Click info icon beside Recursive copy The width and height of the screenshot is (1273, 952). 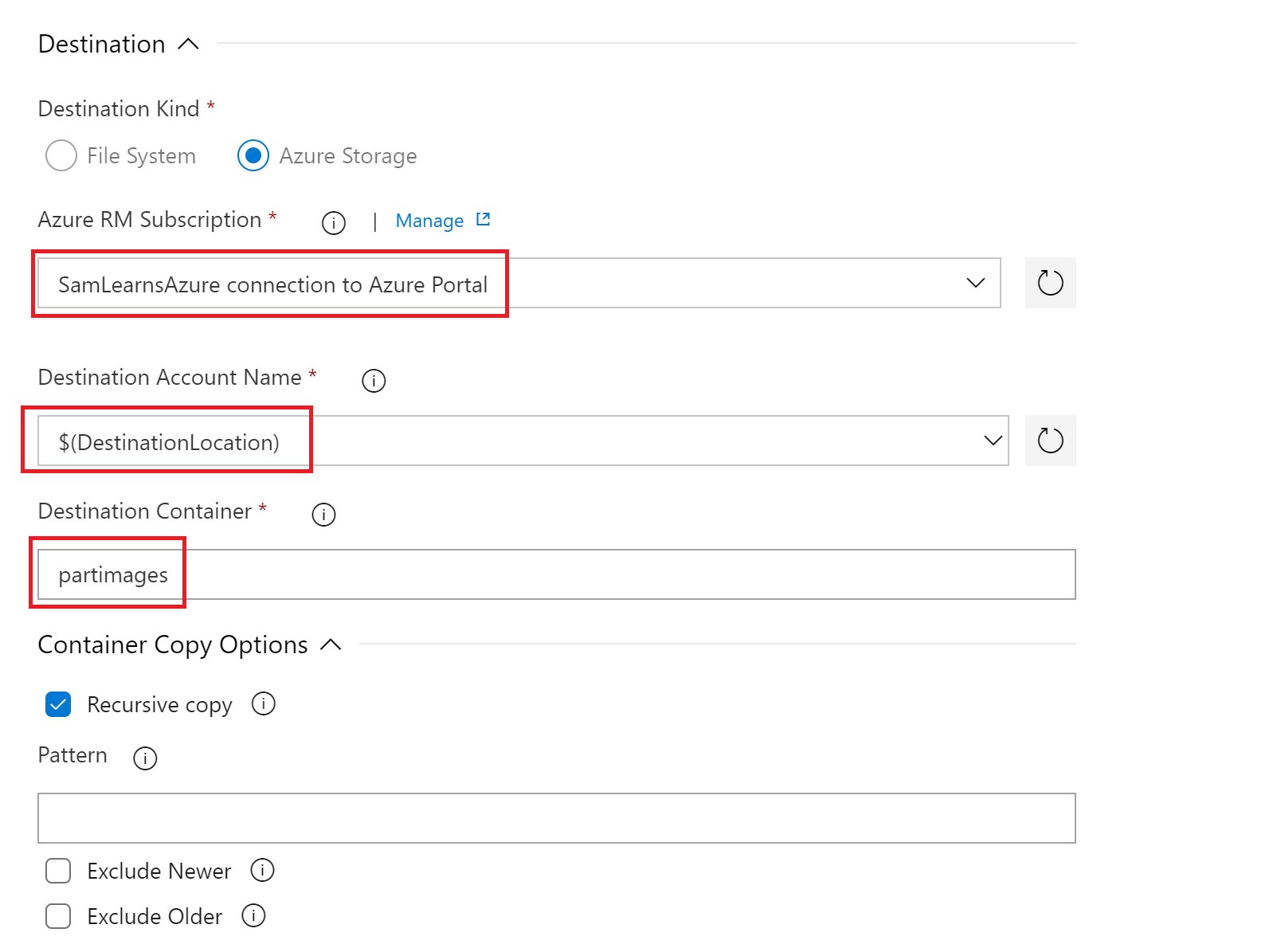click(264, 704)
